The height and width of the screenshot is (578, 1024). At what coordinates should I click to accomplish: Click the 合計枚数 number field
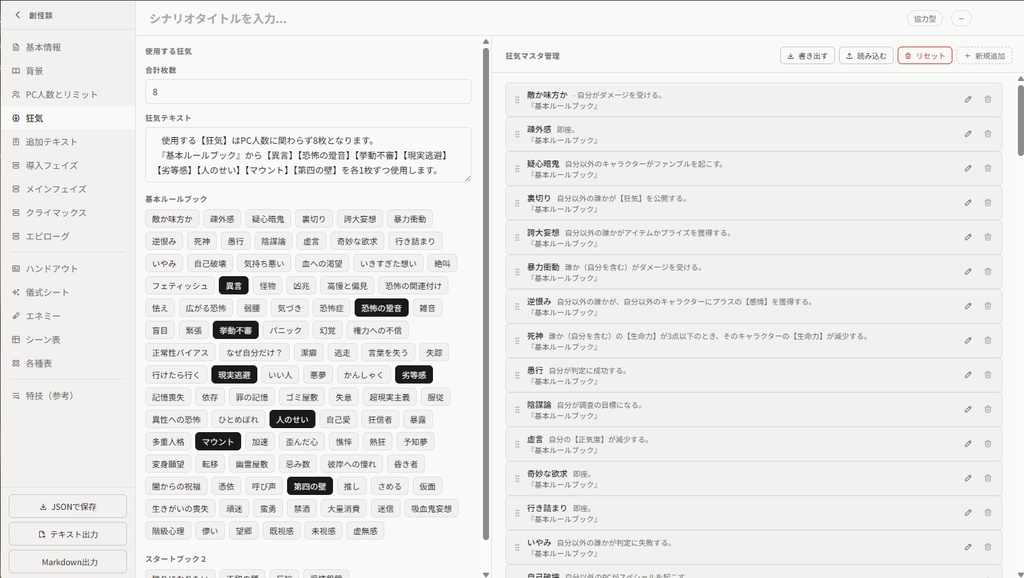click(308, 91)
